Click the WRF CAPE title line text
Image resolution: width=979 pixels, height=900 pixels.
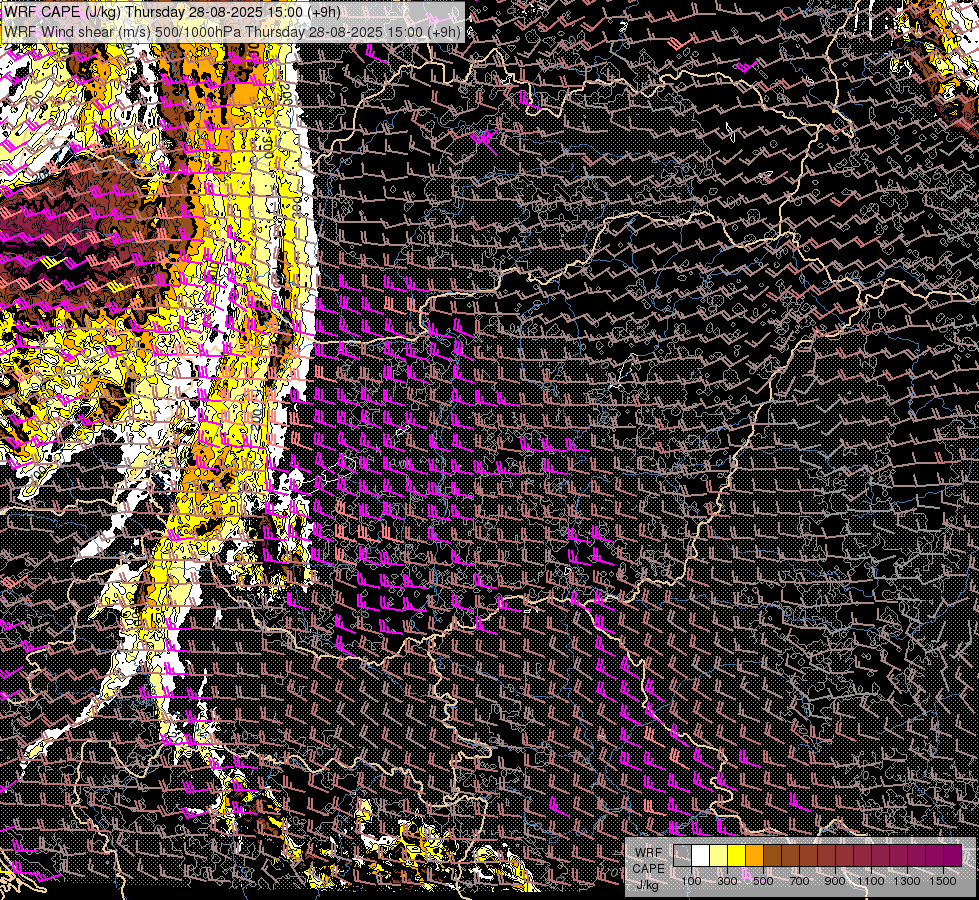pyautogui.click(x=172, y=12)
